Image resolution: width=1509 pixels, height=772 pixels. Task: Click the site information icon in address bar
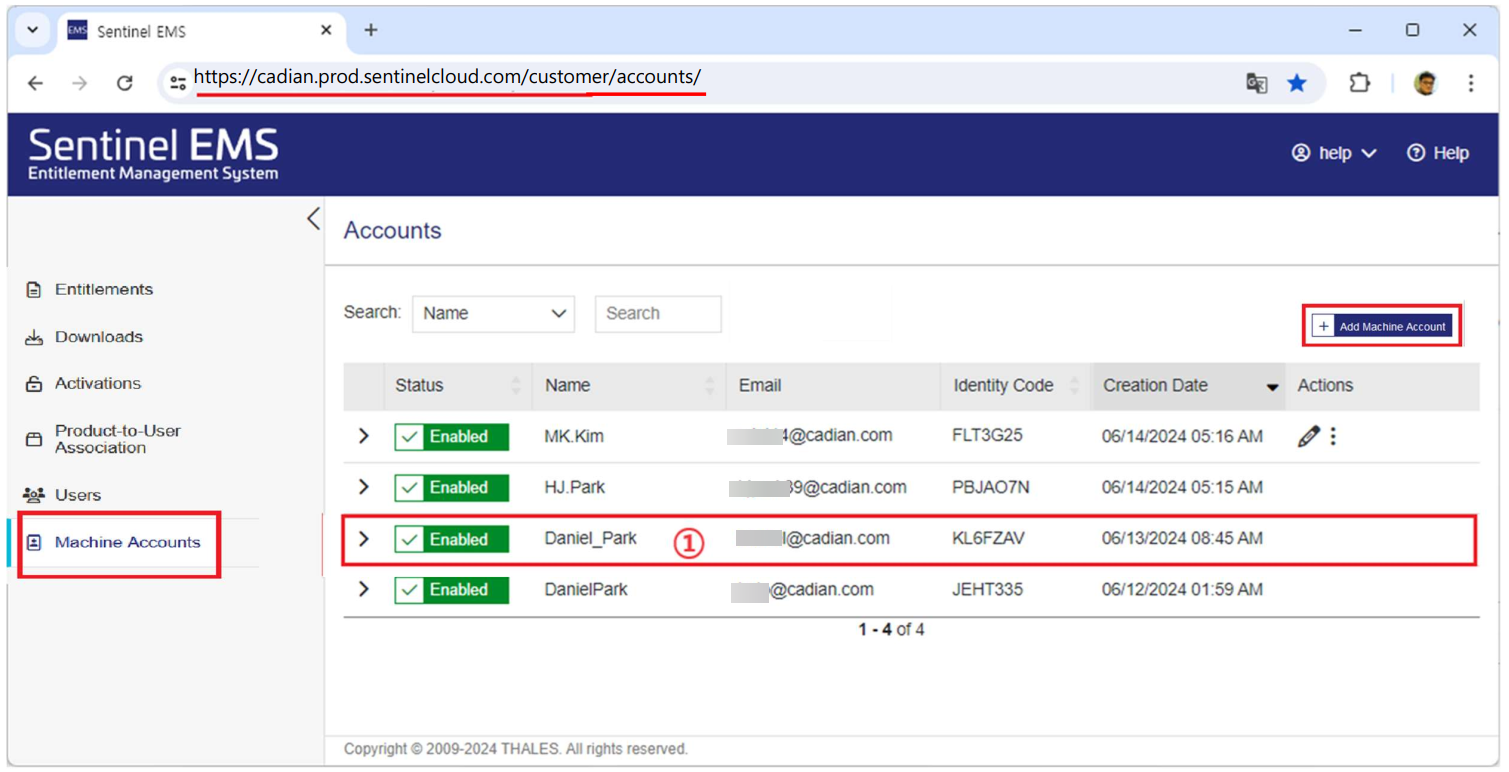click(177, 83)
